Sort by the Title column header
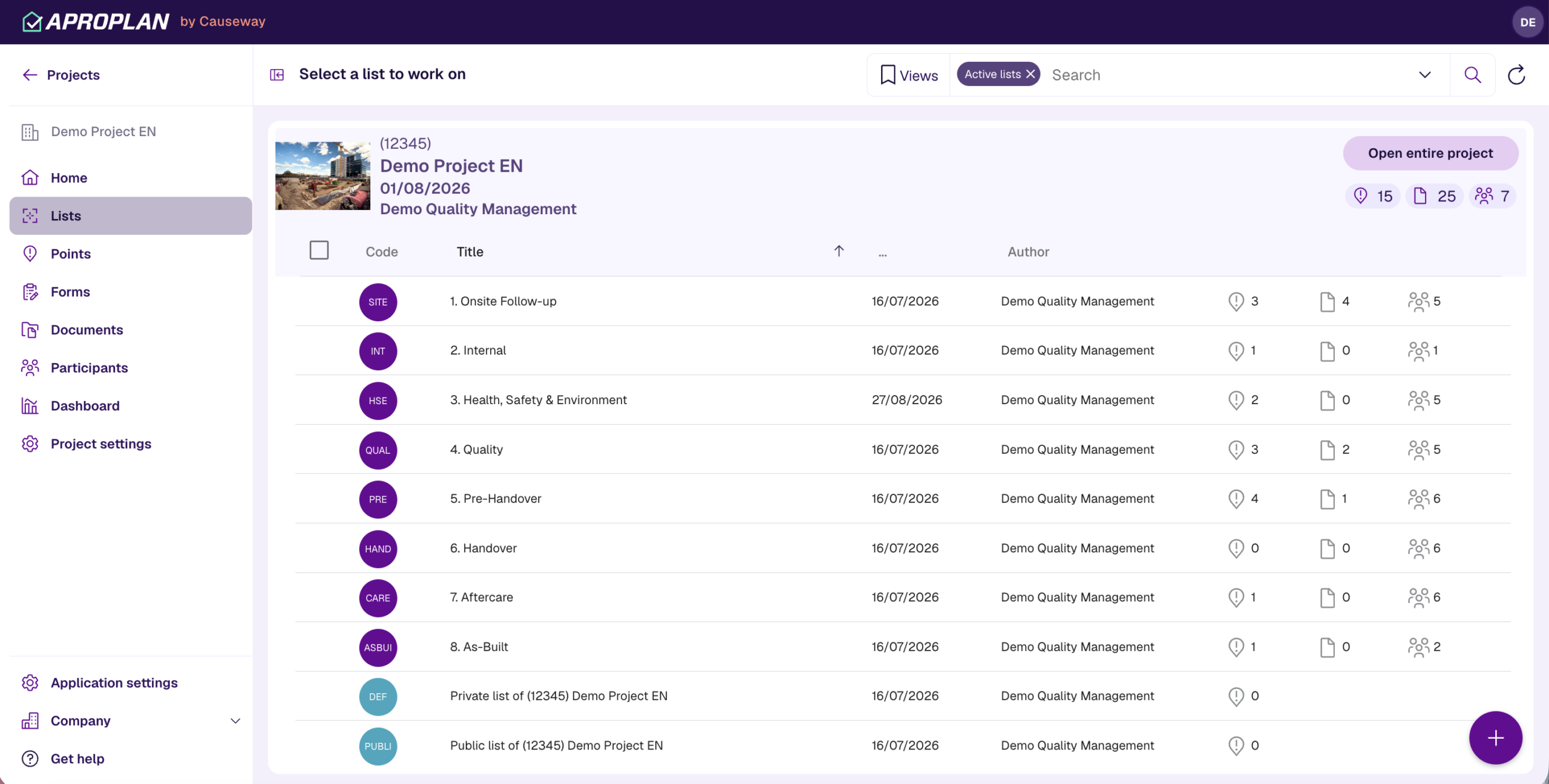The width and height of the screenshot is (1549, 784). coord(470,252)
